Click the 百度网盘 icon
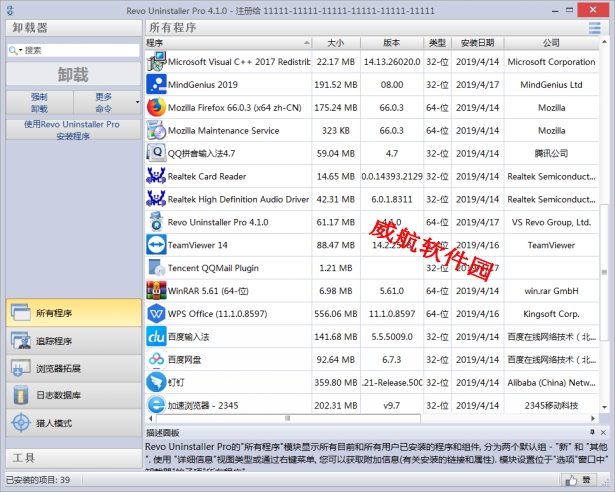This screenshot has width=615, height=492. pos(156,359)
